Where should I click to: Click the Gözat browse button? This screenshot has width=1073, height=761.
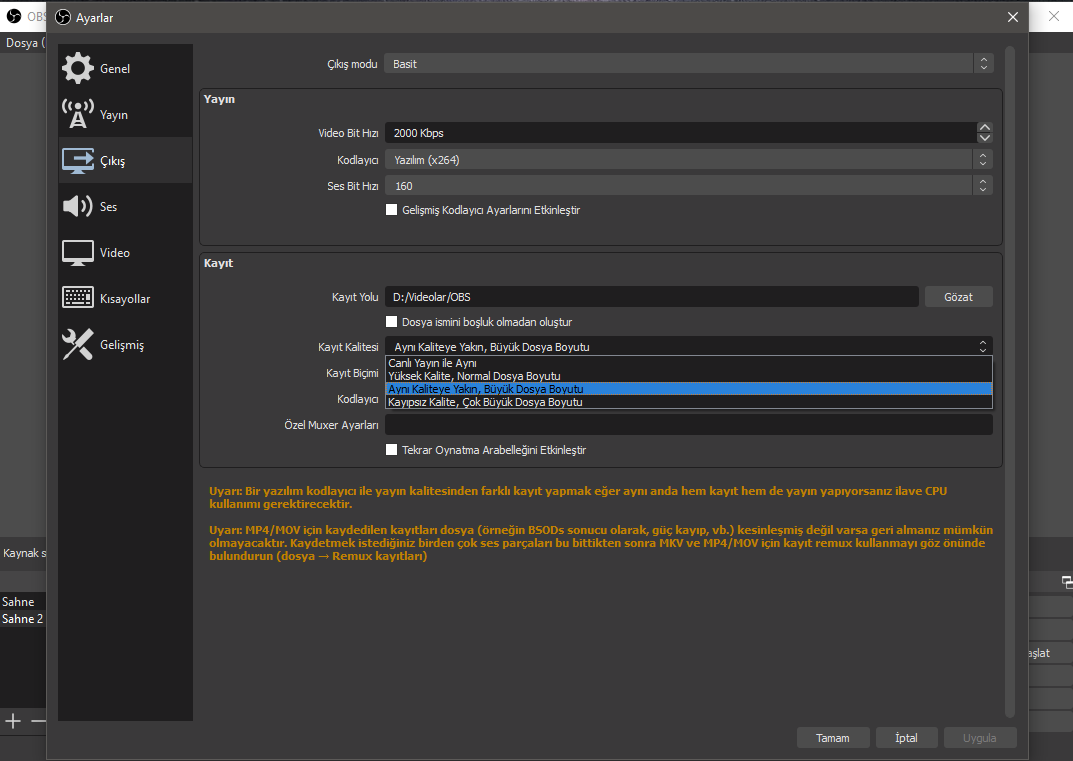(x=958, y=297)
